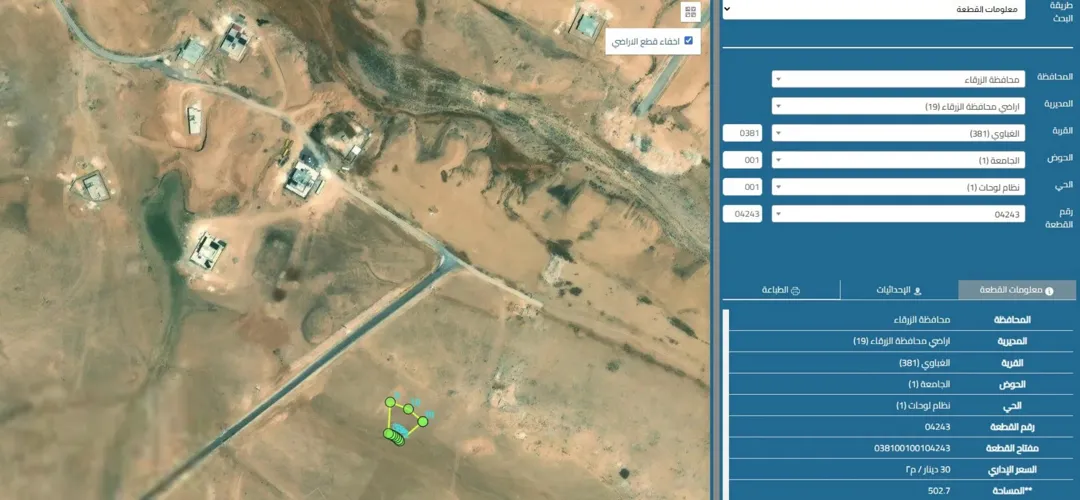Screen dimensions: 1080x500
Task: Select the topmost green vertex marker of the parcel
Action: 390,402
